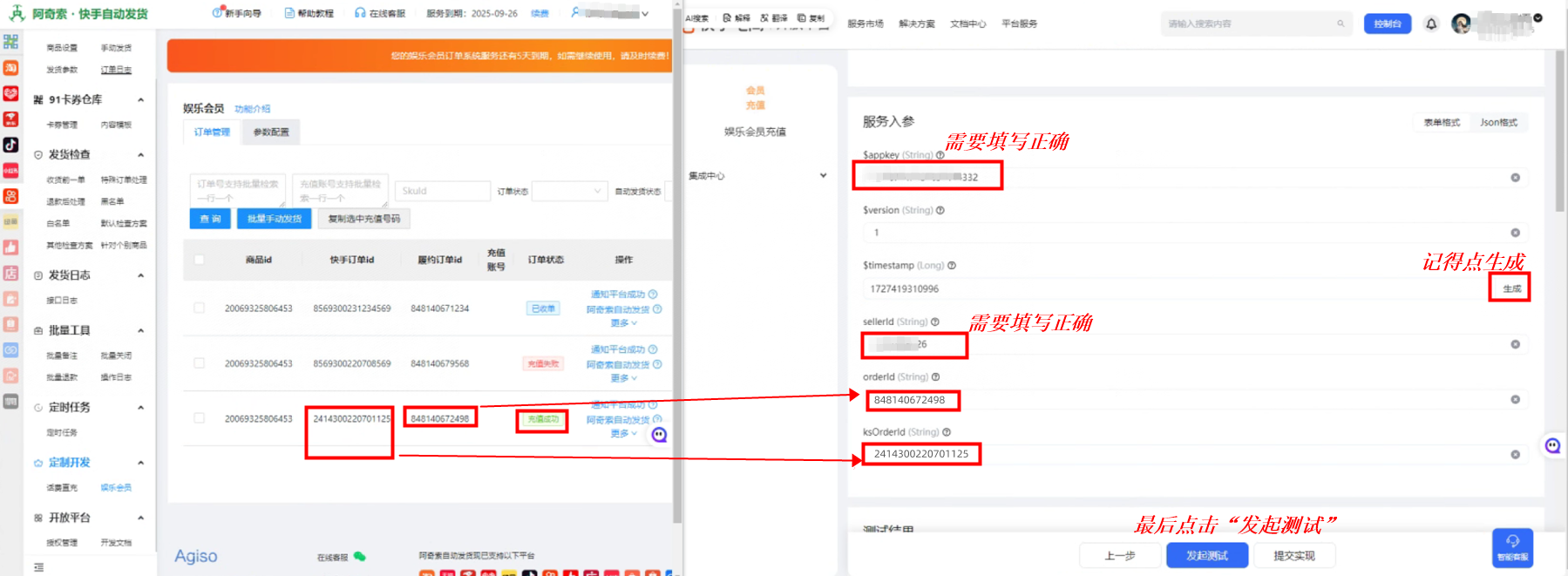Open the red 小红书 icon in left rail
This screenshot has width=1568, height=576.
click(10, 170)
